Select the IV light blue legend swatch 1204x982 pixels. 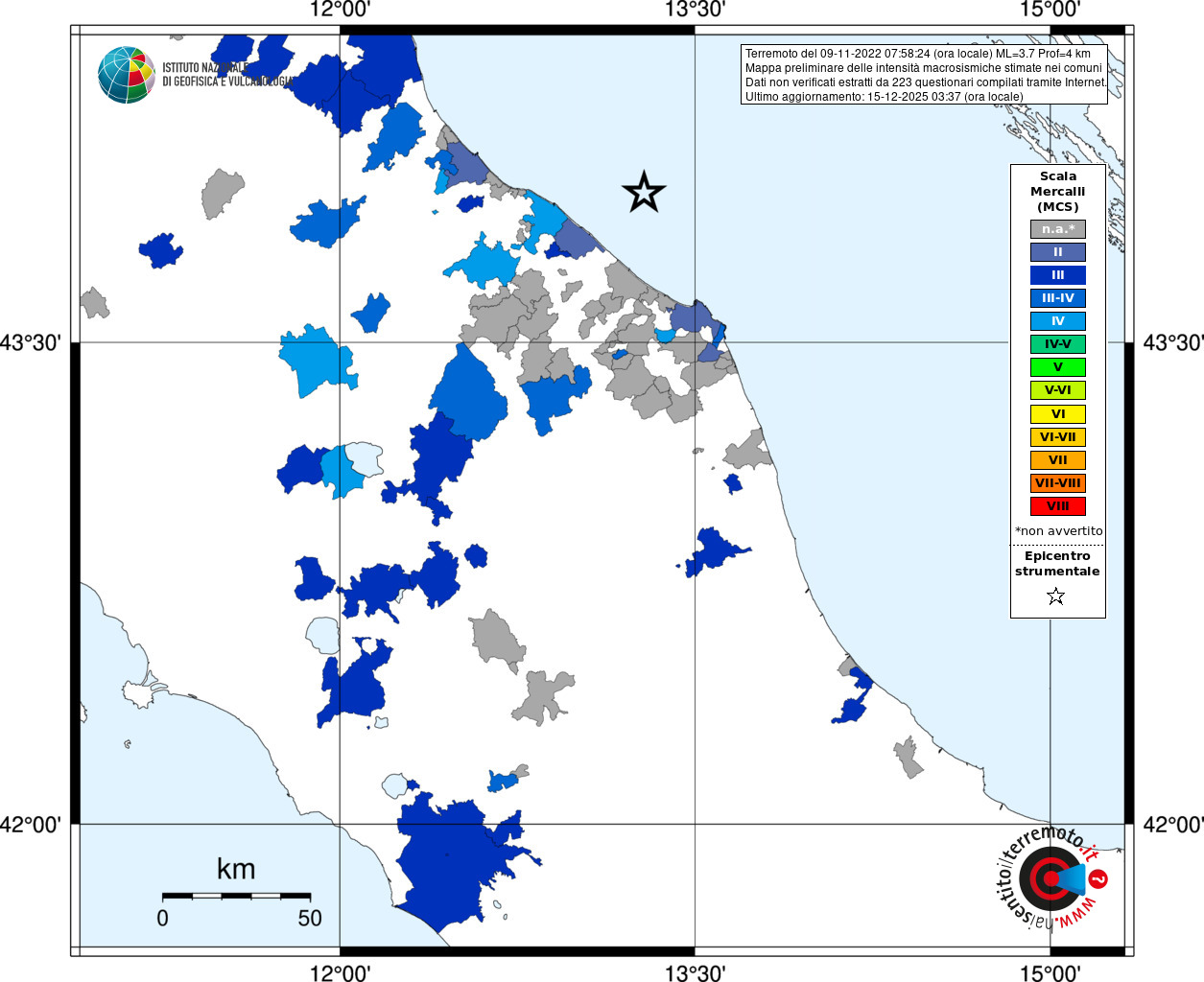[1058, 321]
